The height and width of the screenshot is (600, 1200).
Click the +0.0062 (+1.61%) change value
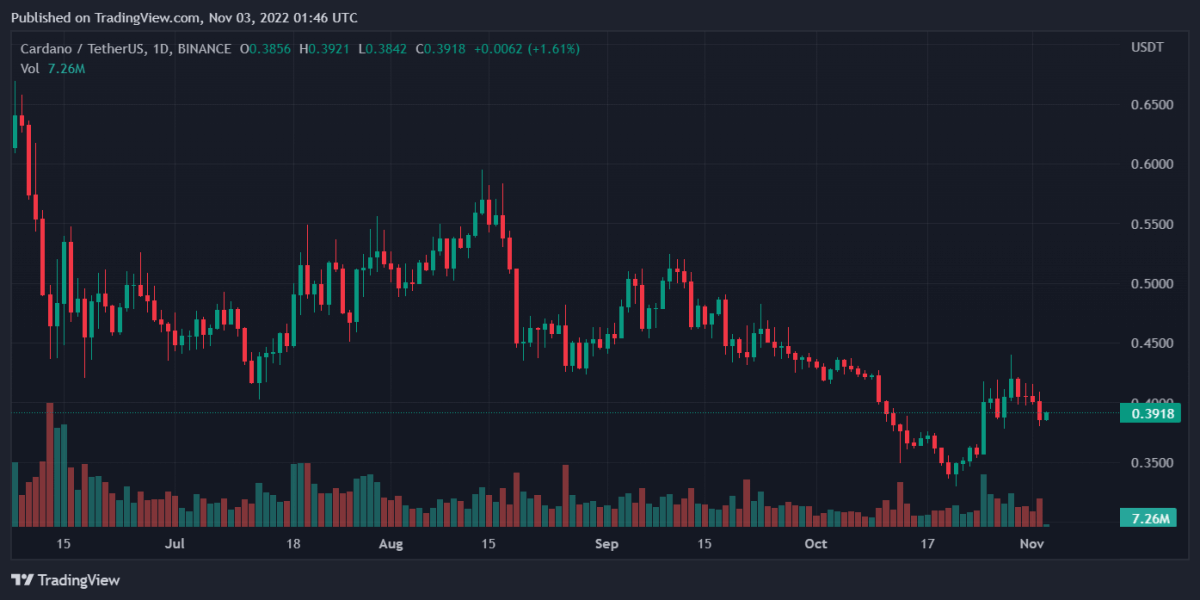(x=526, y=49)
